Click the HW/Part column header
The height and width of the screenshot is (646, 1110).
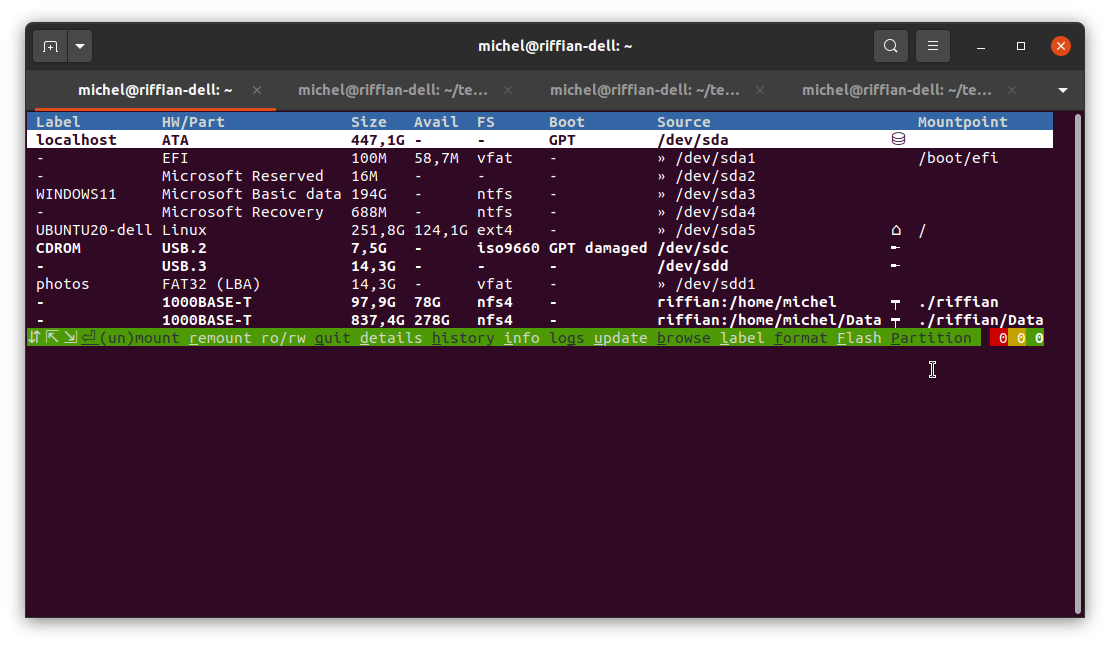click(193, 122)
